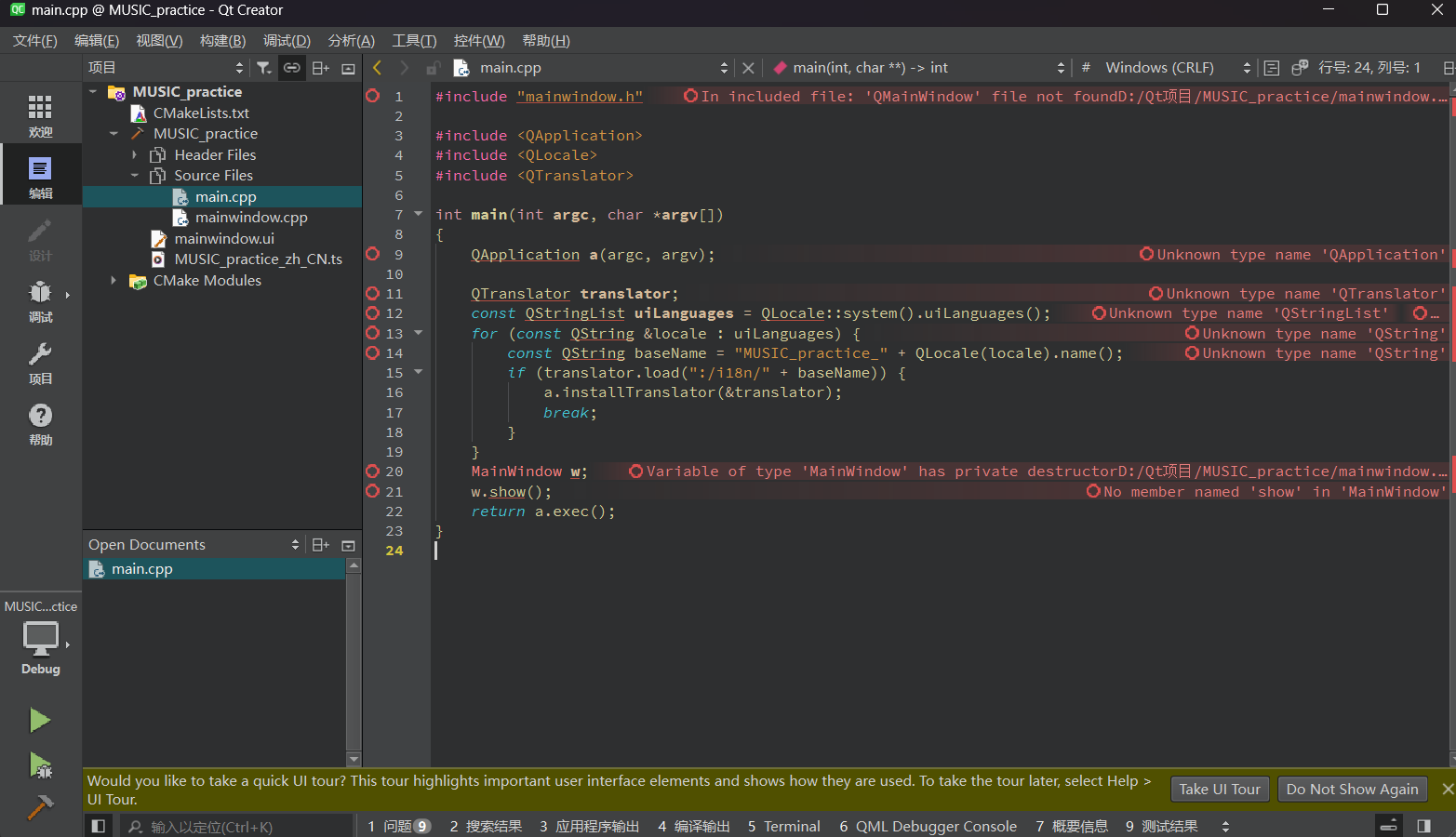
Task: Switch to the 欢迎 (Welcome) mode
Action: click(40, 115)
